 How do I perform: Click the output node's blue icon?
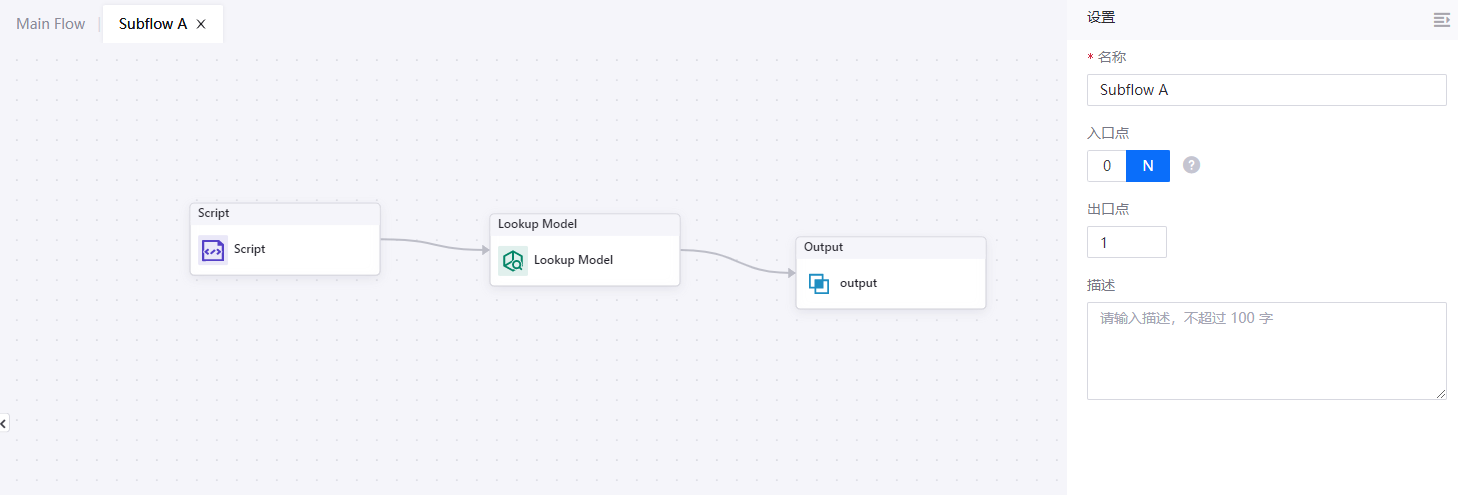819,284
